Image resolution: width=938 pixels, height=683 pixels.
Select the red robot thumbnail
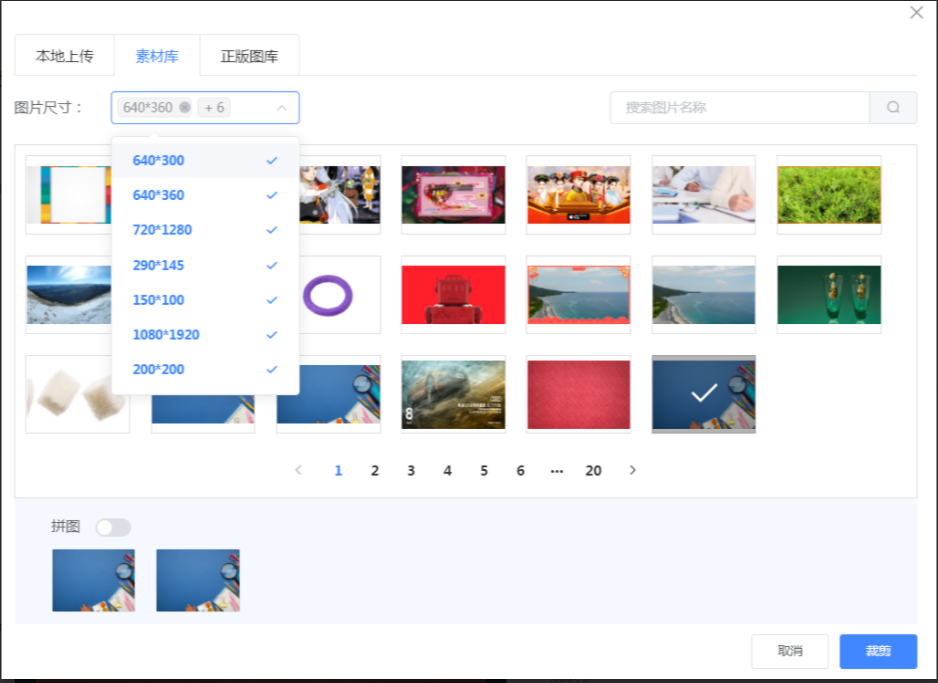pos(453,295)
